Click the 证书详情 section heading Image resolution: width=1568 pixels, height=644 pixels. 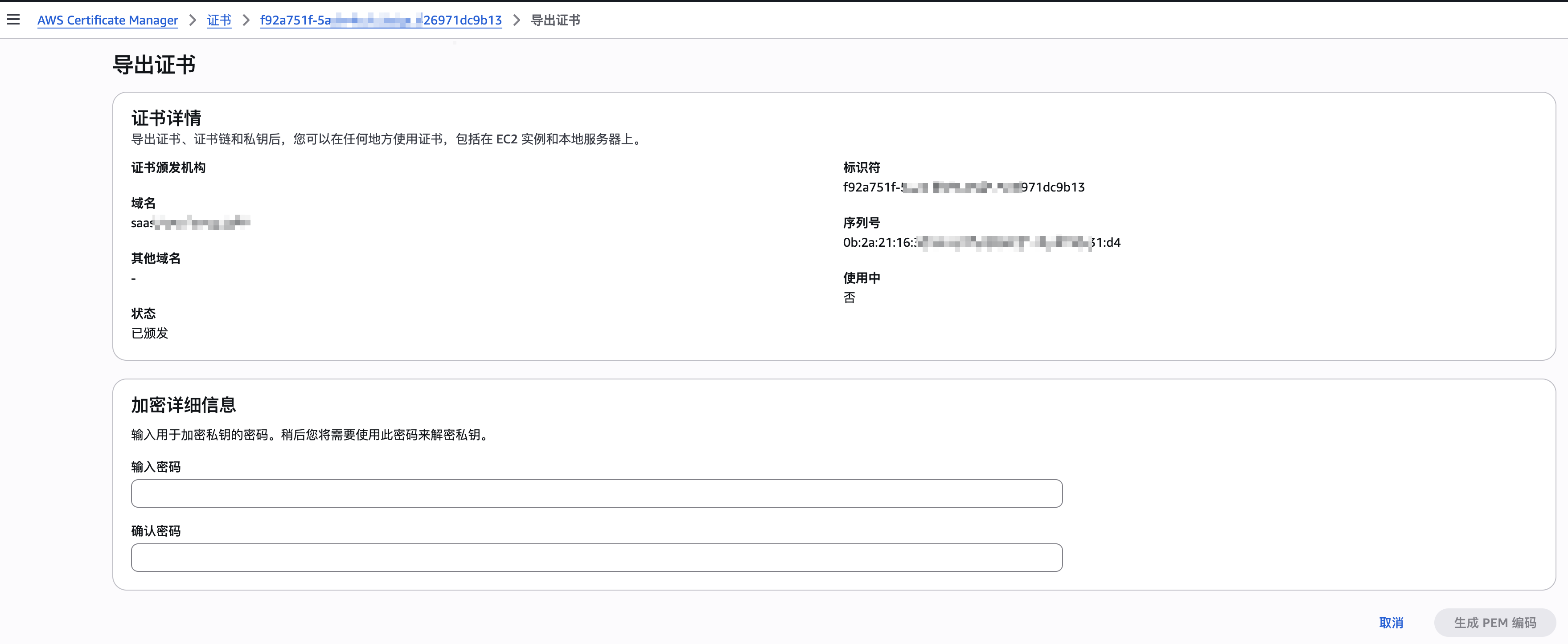click(166, 118)
